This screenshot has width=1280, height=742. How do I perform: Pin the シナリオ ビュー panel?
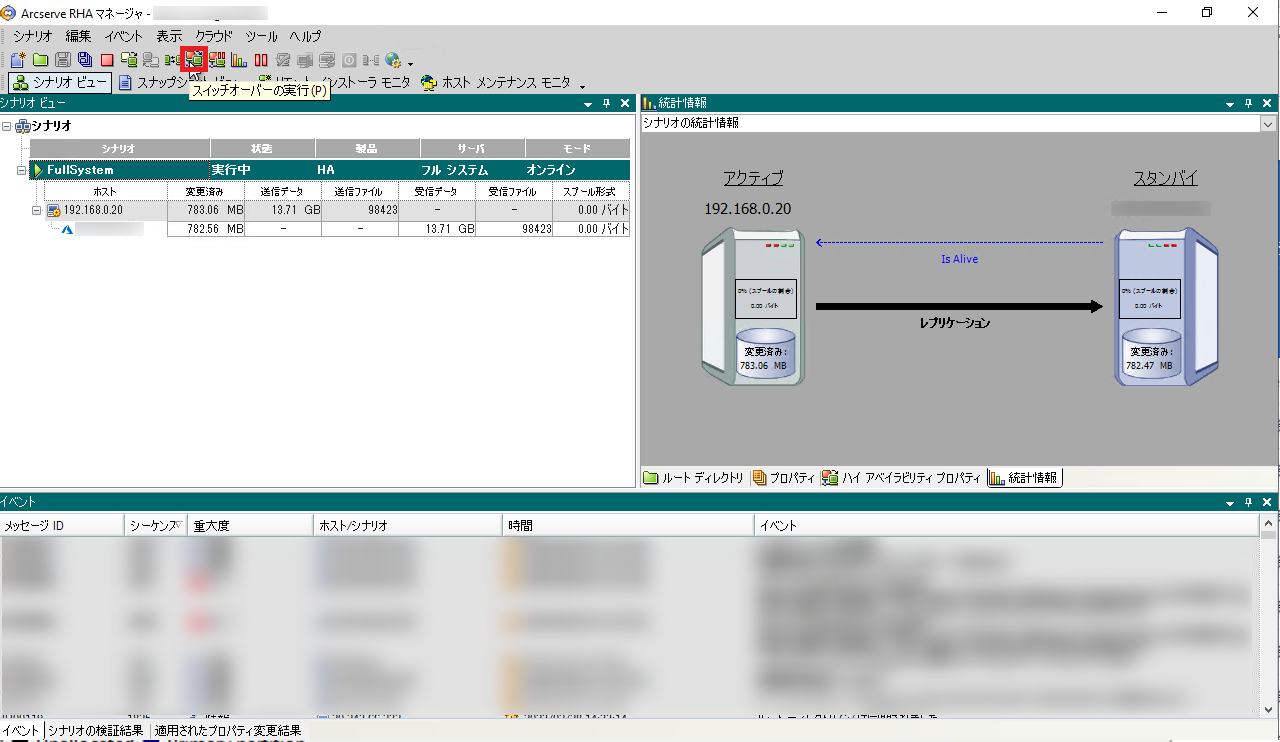pyautogui.click(x=606, y=103)
